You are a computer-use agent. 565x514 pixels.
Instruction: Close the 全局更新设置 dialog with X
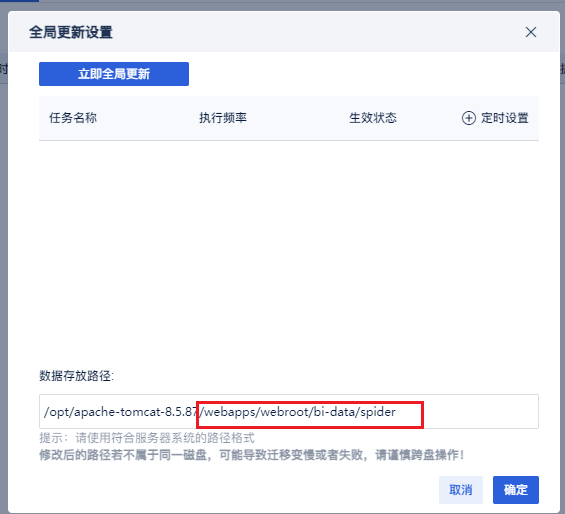531,32
